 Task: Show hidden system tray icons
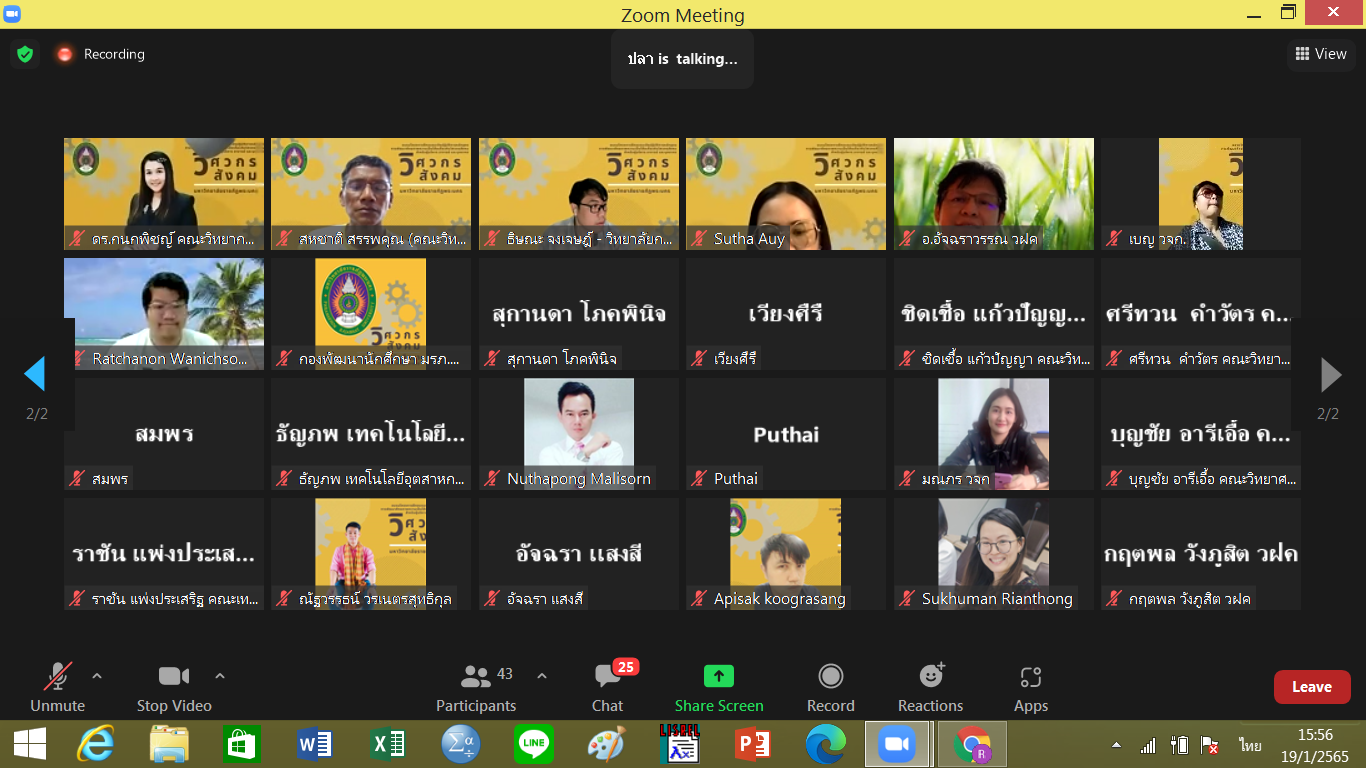point(1116,745)
